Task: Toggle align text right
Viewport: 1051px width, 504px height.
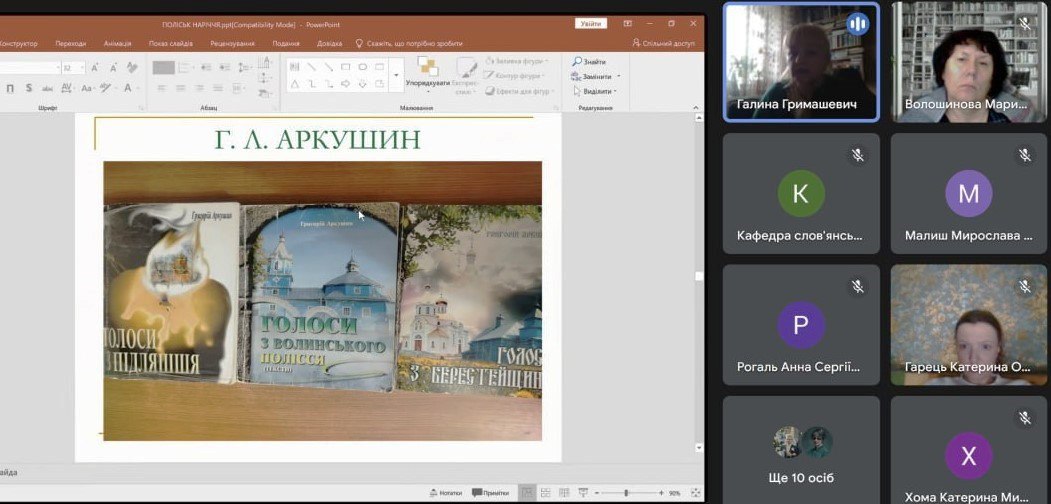Action: point(199,88)
